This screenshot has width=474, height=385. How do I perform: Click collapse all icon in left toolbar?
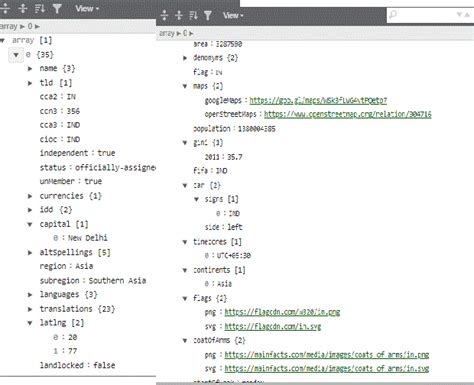[x=23, y=8]
